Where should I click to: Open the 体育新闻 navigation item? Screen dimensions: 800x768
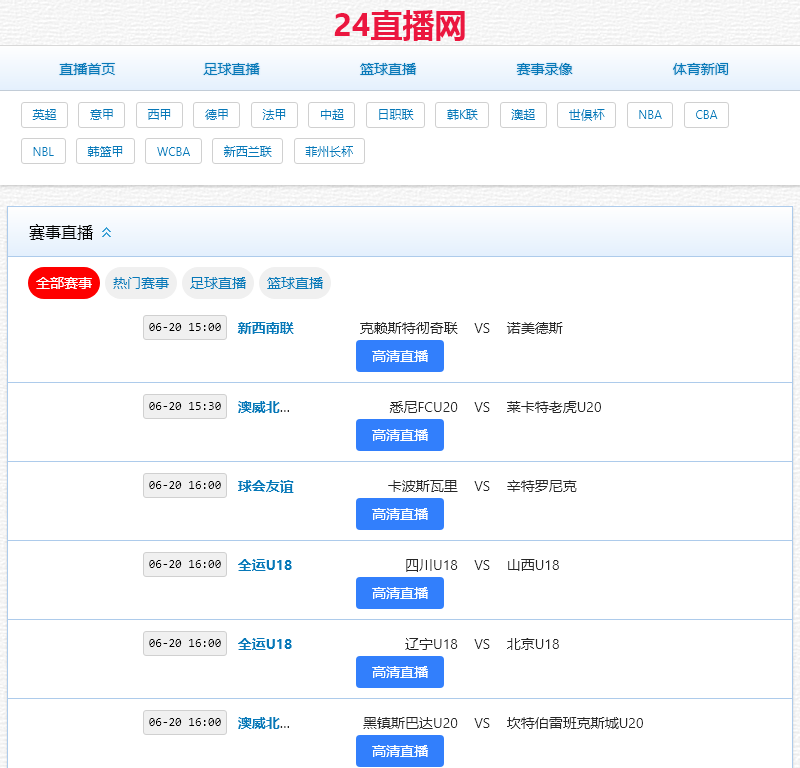(x=701, y=69)
